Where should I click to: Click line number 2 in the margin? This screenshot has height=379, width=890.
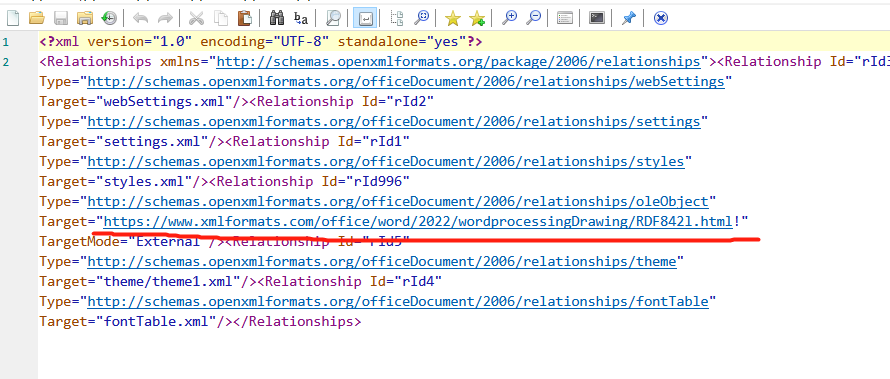tap(5, 62)
